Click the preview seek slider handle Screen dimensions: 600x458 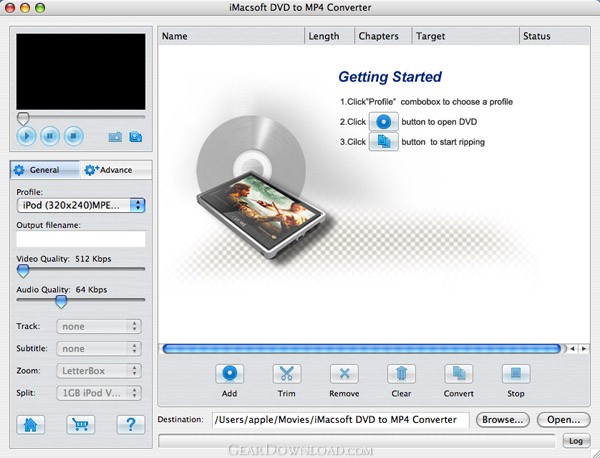coord(23,119)
